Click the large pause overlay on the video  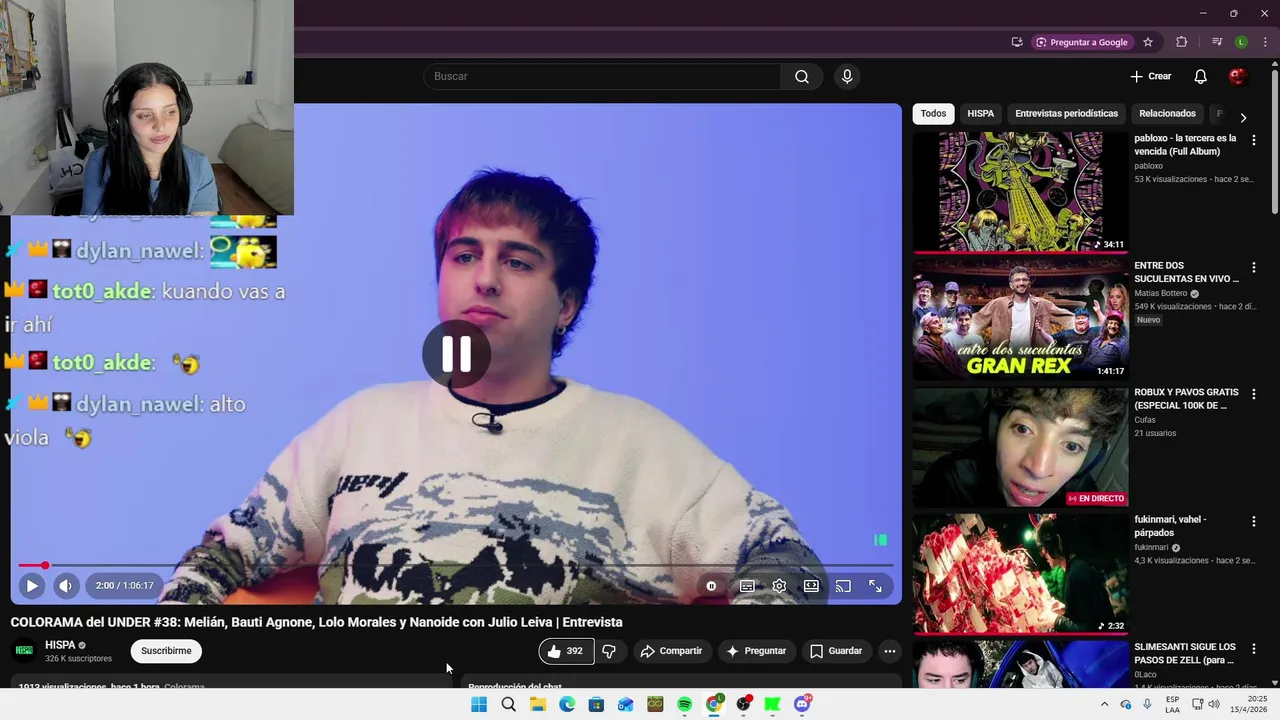pos(456,353)
